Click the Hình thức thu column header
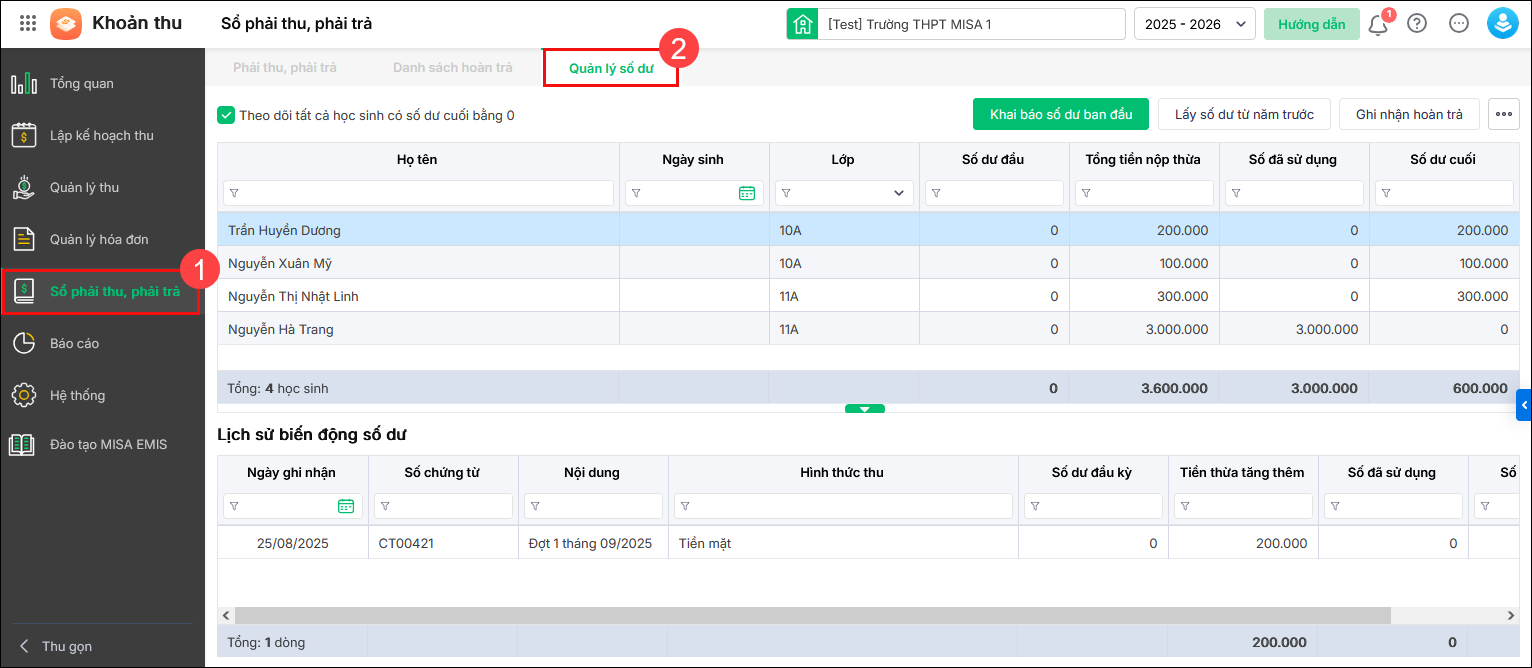Image resolution: width=1532 pixels, height=668 pixels. [843, 472]
